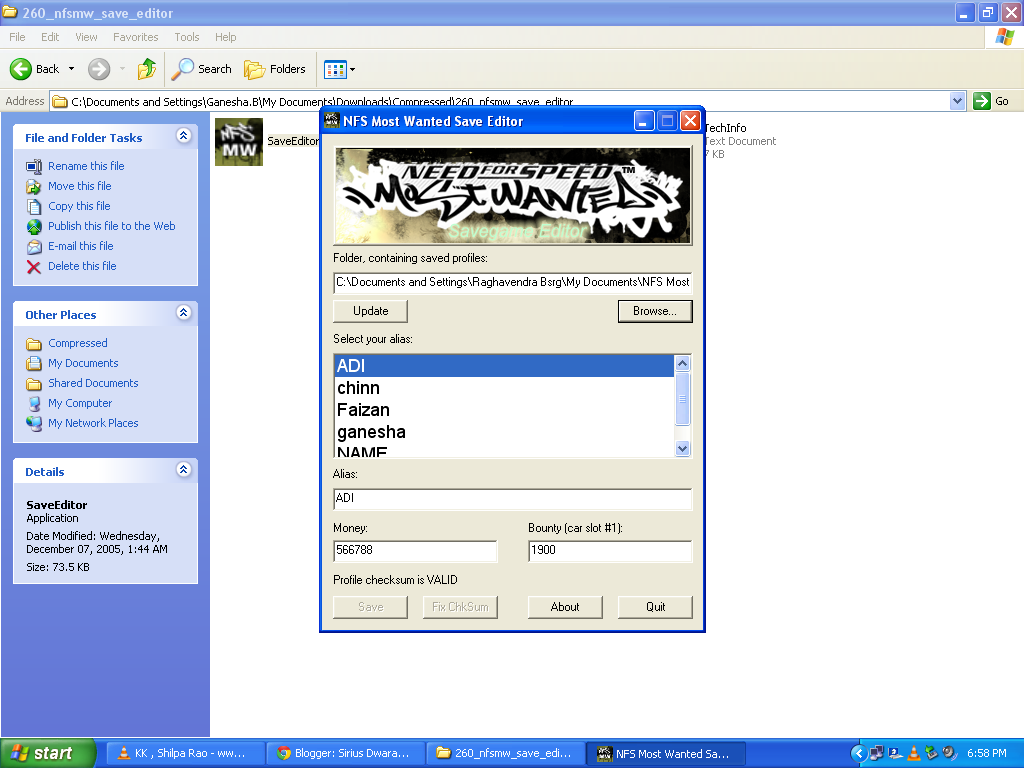Minimize the NFS Most Wanted Save Editor

tap(644, 121)
